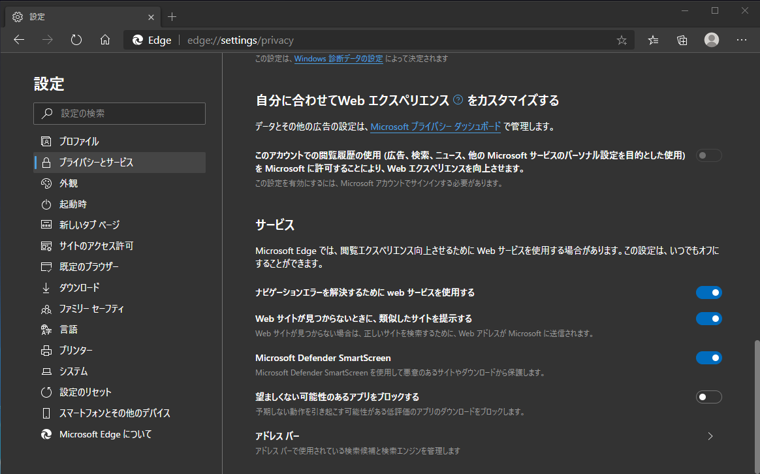Select 言語 settings entry
Viewport: 760px width, 474px height.
tap(119, 330)
